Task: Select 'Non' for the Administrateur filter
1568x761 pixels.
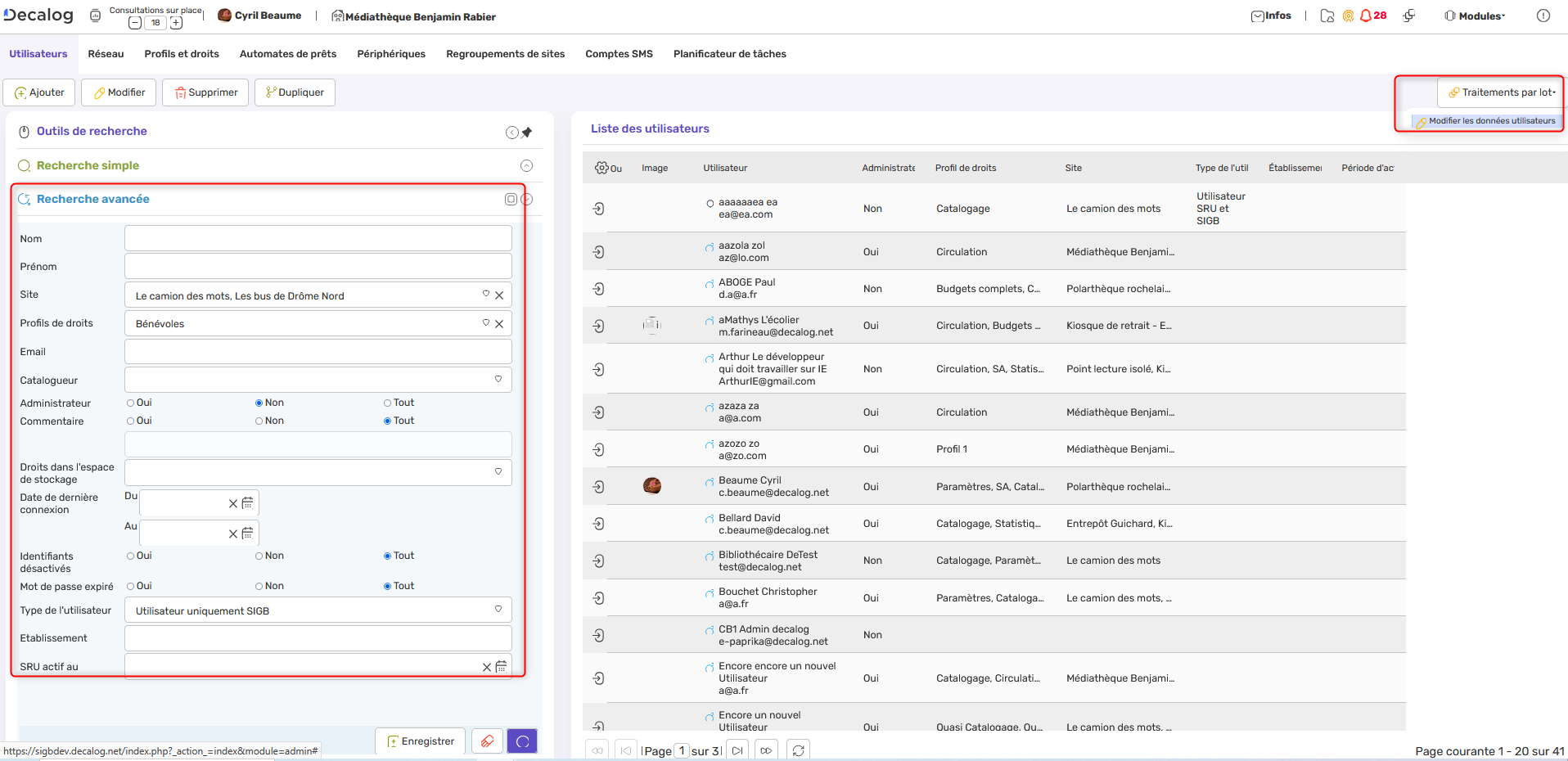Action: pos(259,402)
